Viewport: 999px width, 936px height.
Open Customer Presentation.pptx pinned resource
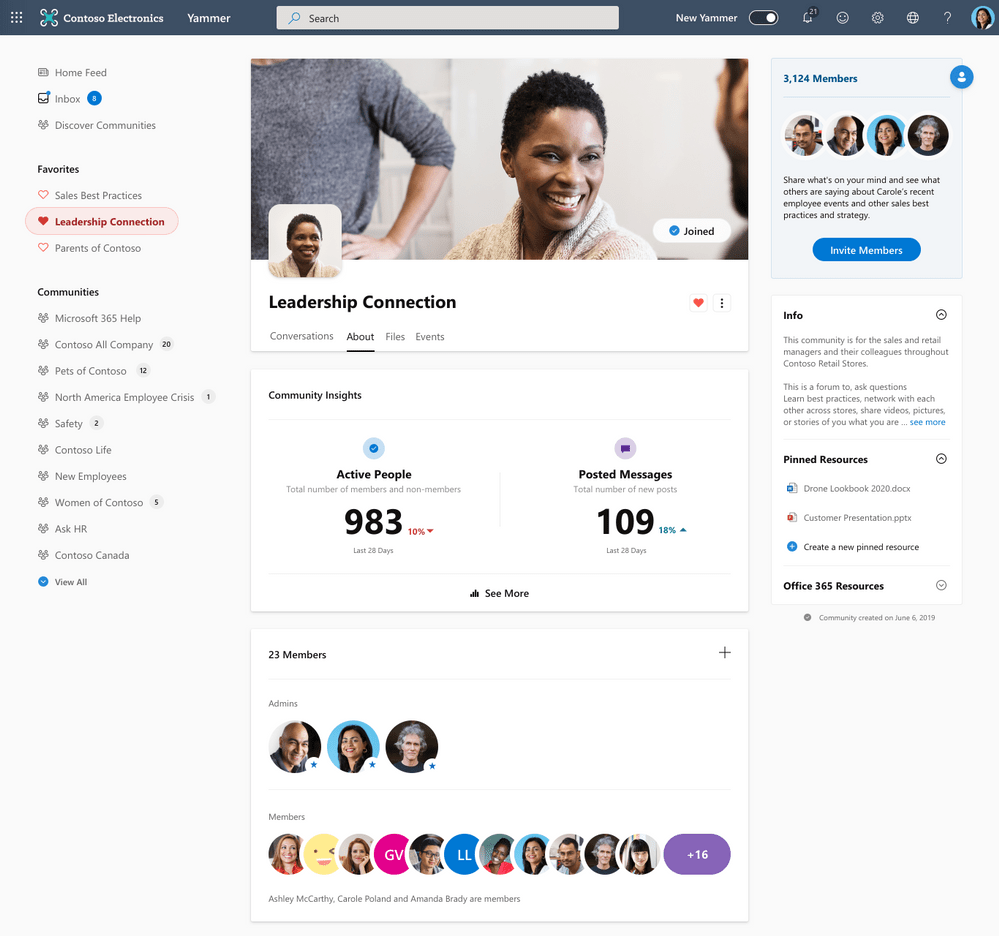[856, 517]
